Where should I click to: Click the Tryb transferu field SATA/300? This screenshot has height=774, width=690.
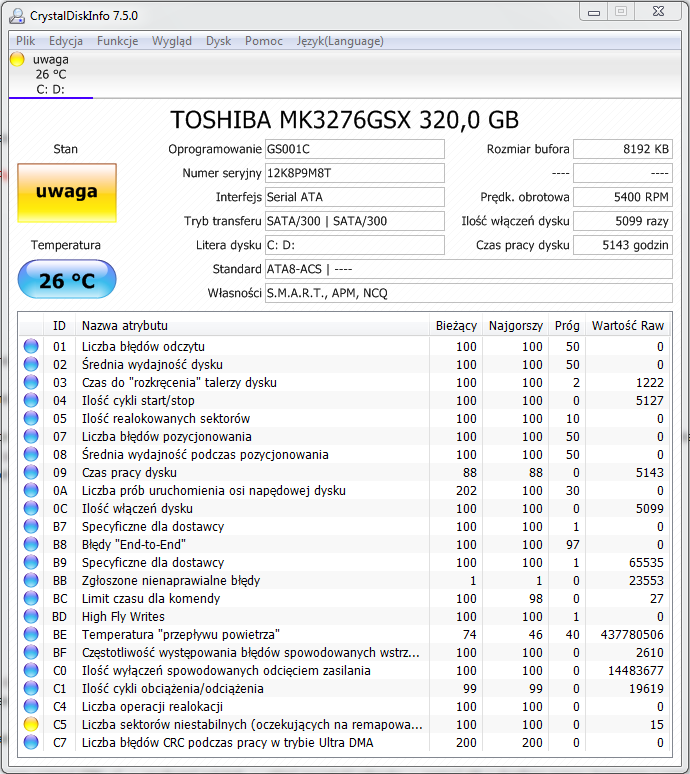coord(355,221)
